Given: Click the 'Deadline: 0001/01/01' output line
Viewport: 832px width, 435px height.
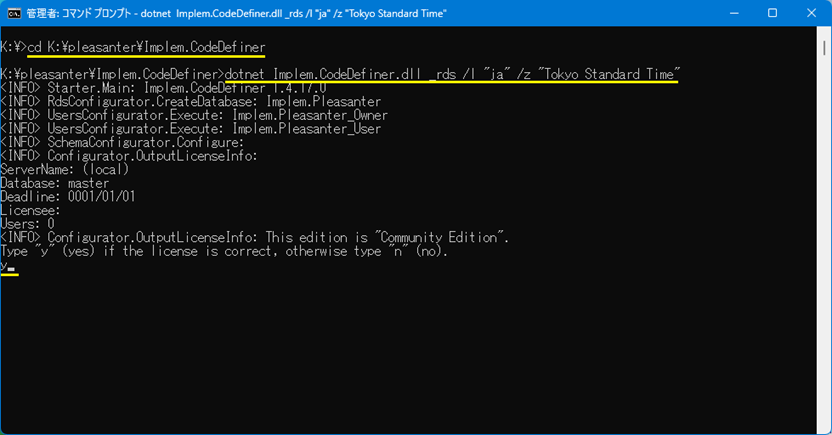Looking at the screenshot, I should point(67,197).
